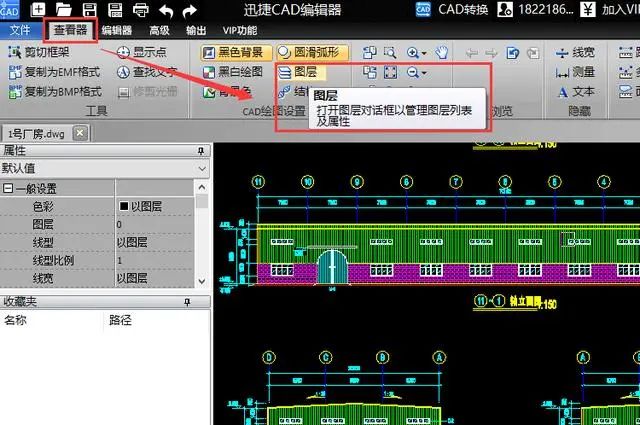Switch to the VIP功能 tab
640x425 pixels.
[x=240, y=30]
